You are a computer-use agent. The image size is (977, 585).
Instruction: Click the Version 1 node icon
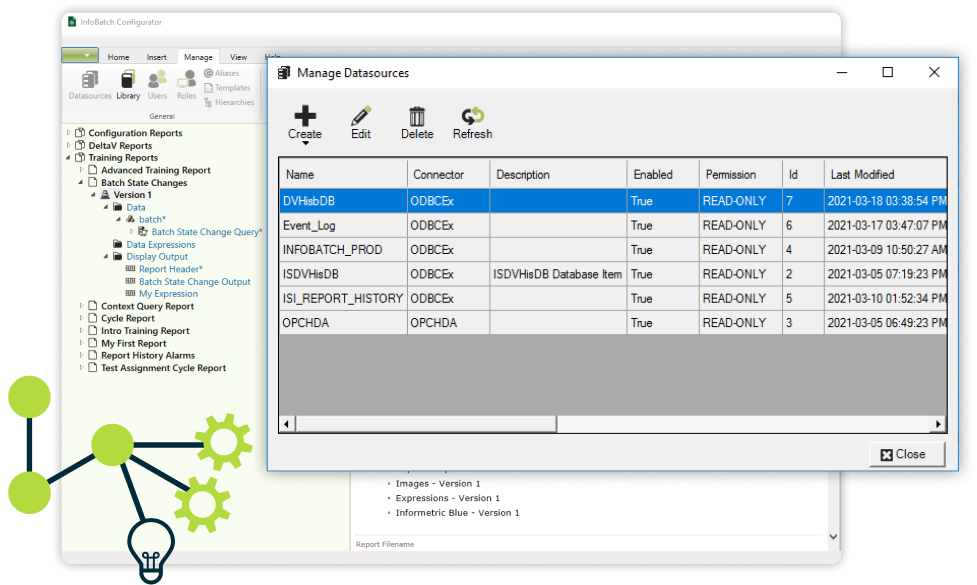105,195
